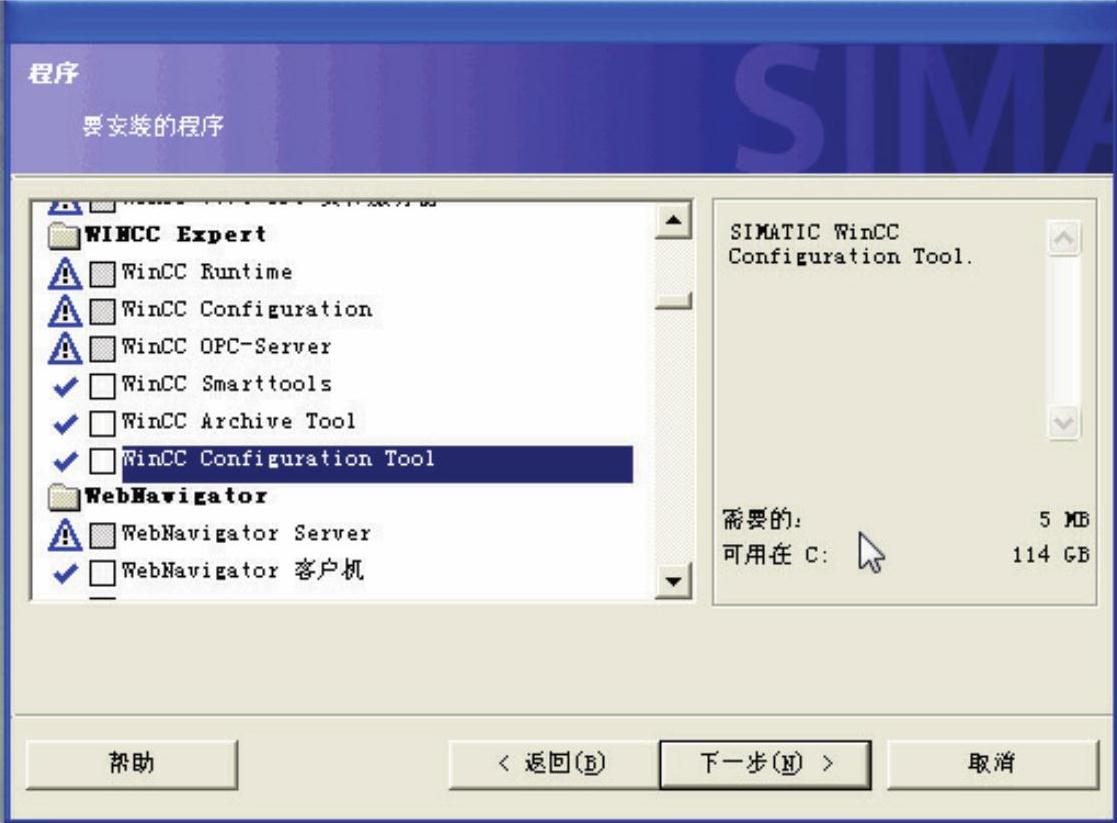Proceed with 下一步(N) button
Viewport: 1117px width, 823px height.
(766, 764)
